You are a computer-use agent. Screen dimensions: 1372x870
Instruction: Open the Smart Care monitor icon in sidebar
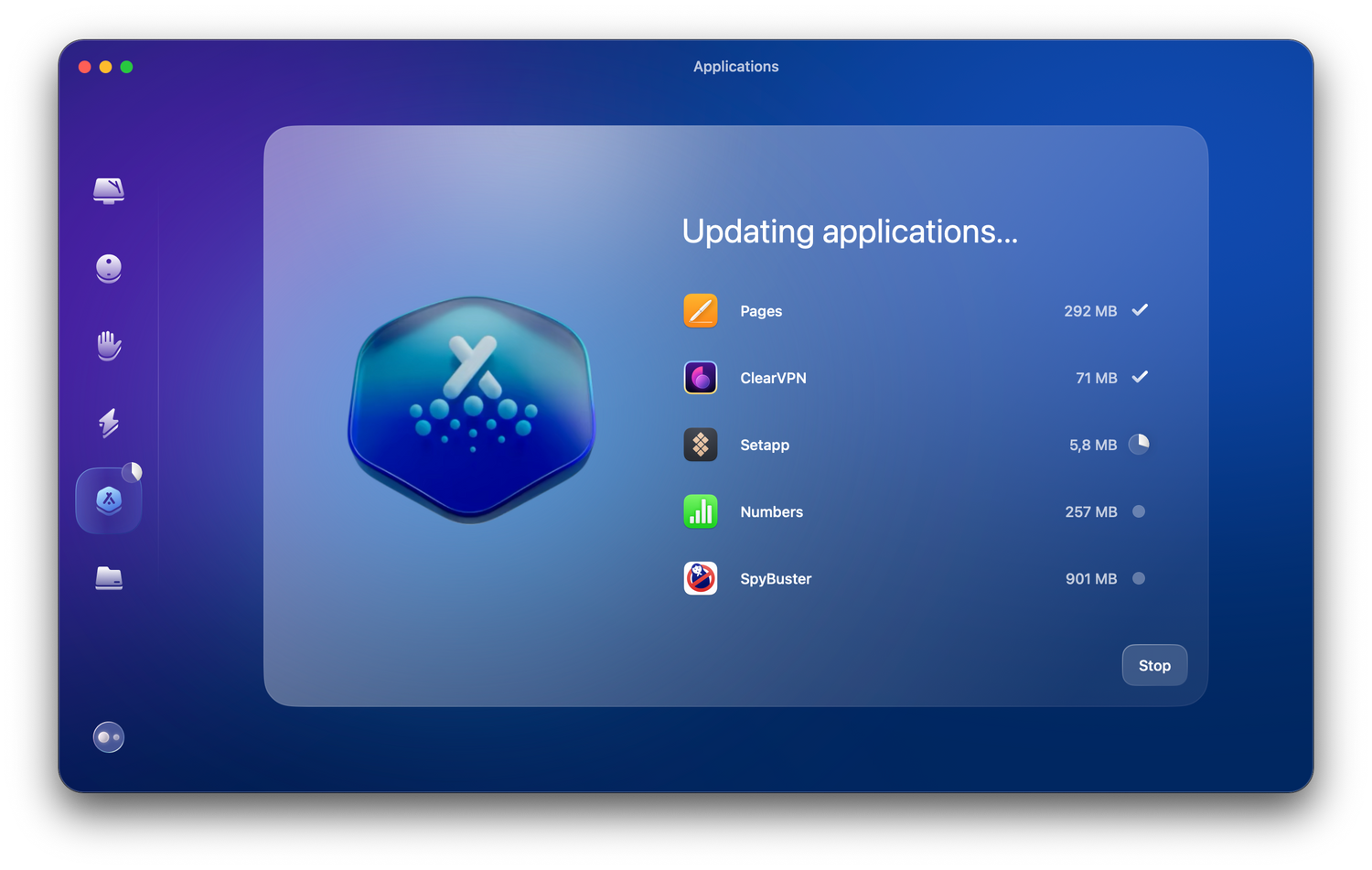[109, 190]
